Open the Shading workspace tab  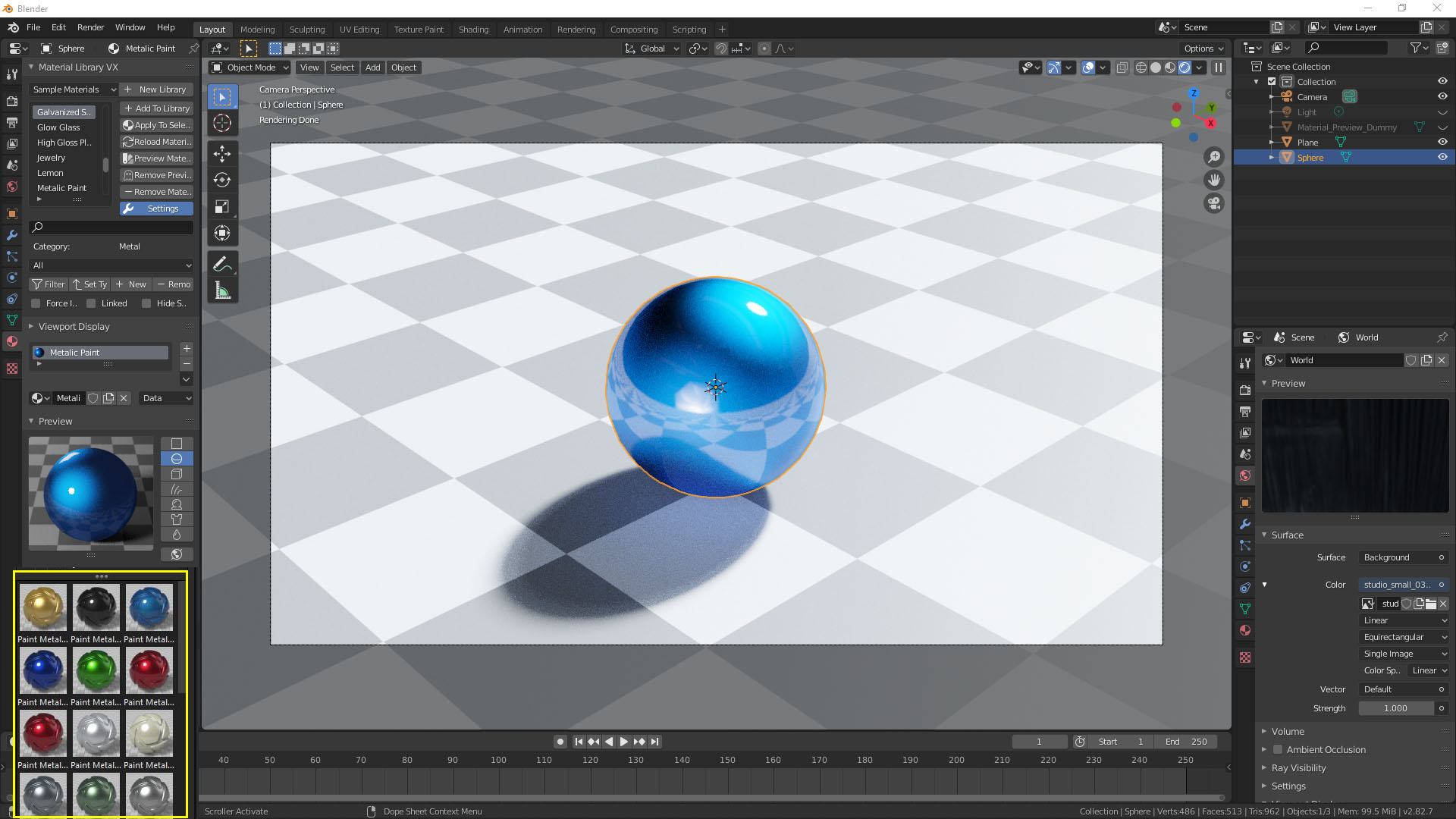[x=473, y=30]
